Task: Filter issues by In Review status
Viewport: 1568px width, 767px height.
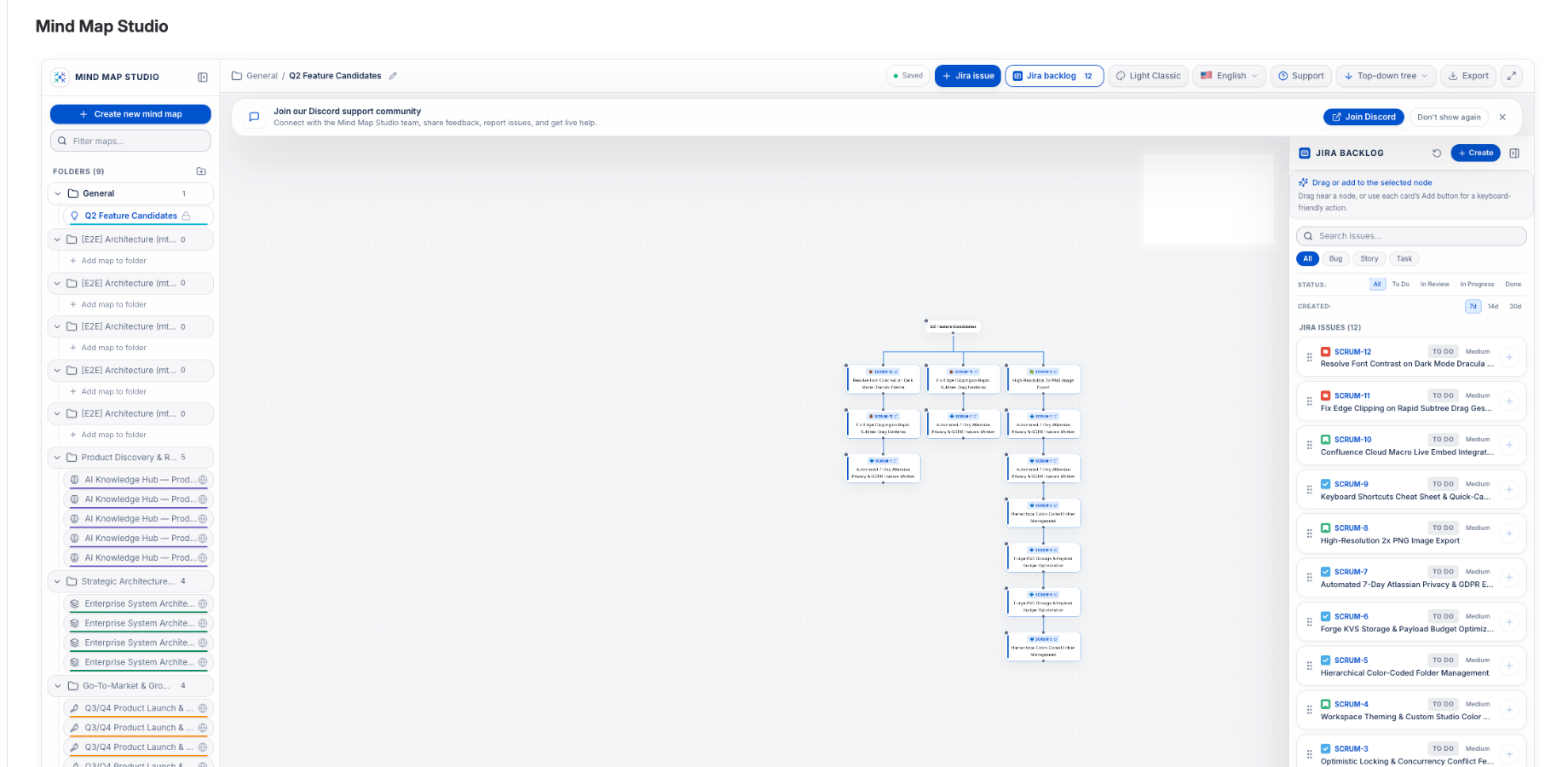Action: click(1435, 285)
